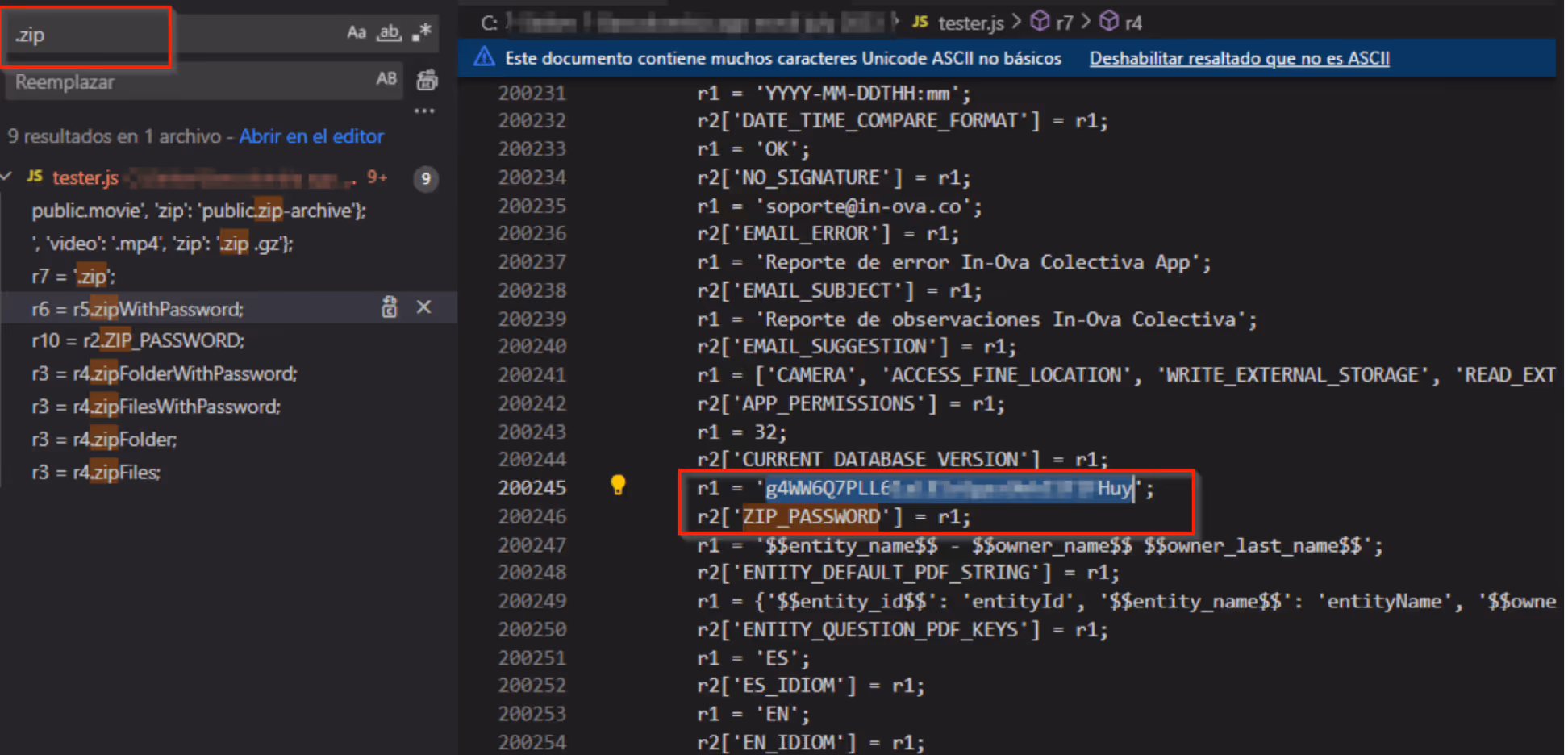Open result 'r3 = r4.zipFiles;'

tap(96, 473)
